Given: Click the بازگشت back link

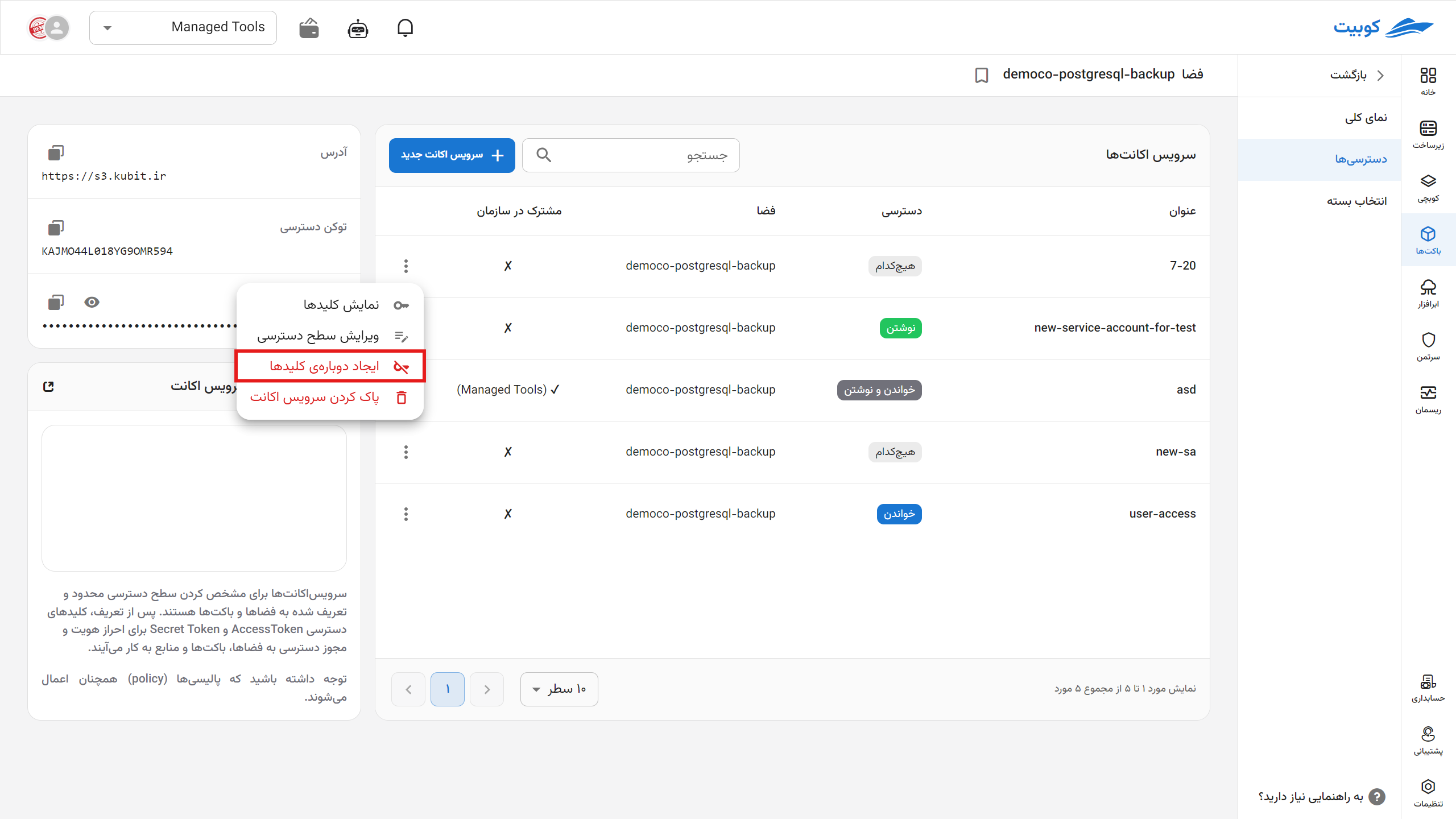Looking at the screenshot, I should [x=1356, y=75].
